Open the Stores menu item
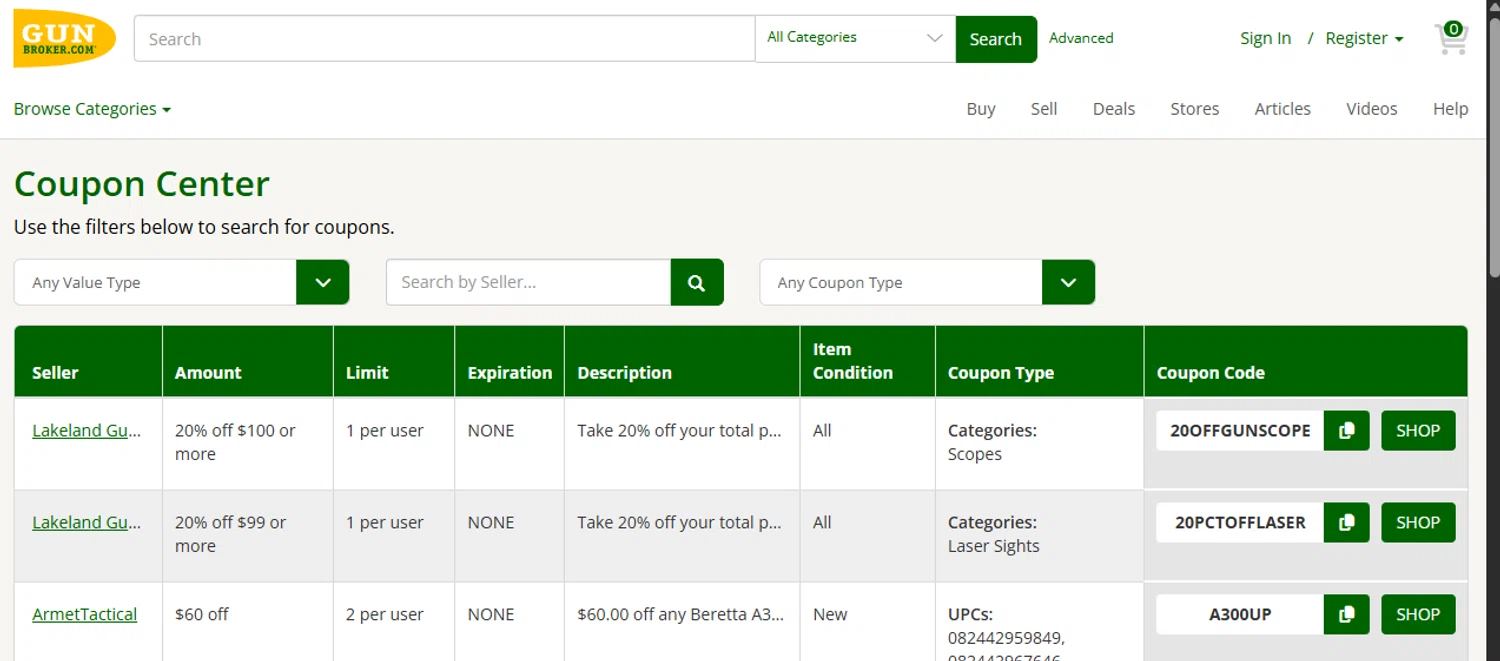 1194,109
